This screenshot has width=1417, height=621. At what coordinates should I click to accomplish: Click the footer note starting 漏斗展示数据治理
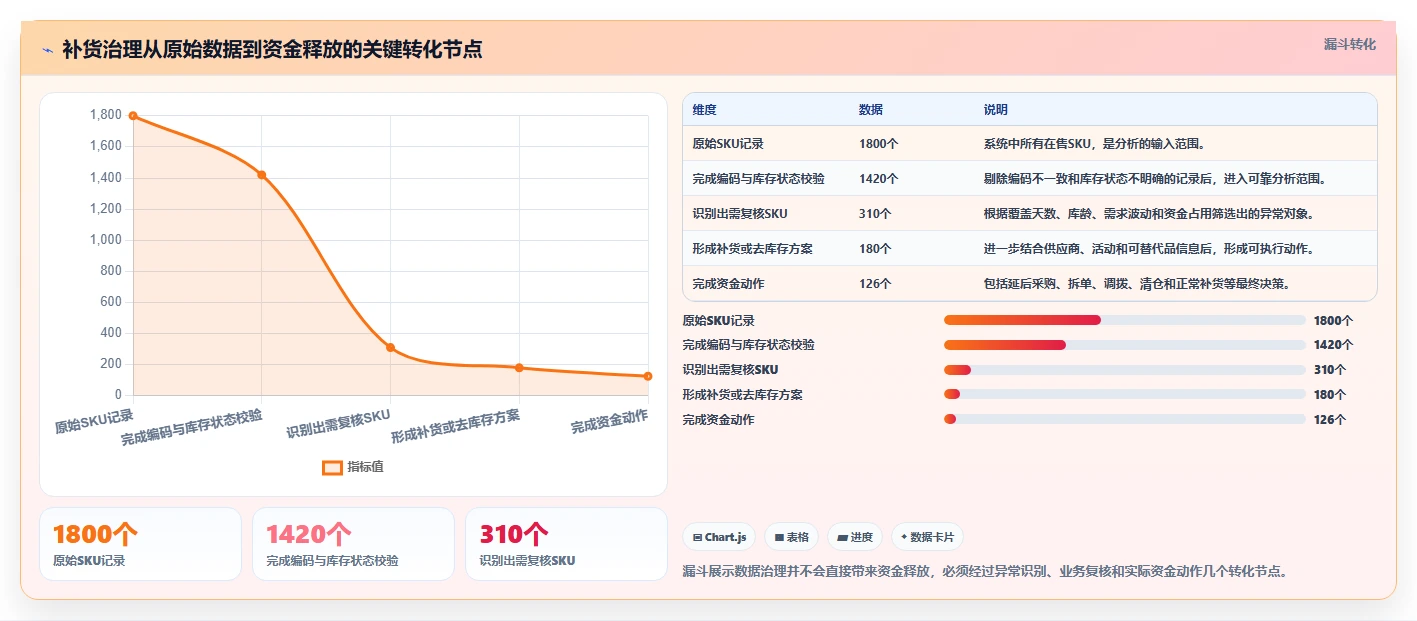[985, 572]
